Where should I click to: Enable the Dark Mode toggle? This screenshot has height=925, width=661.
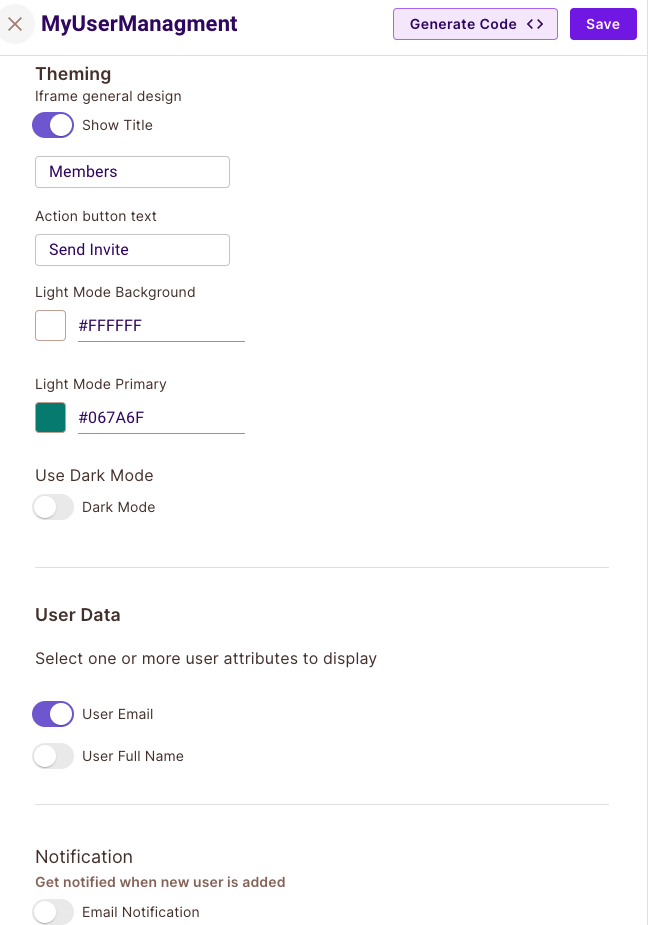(x=53, y=507)
